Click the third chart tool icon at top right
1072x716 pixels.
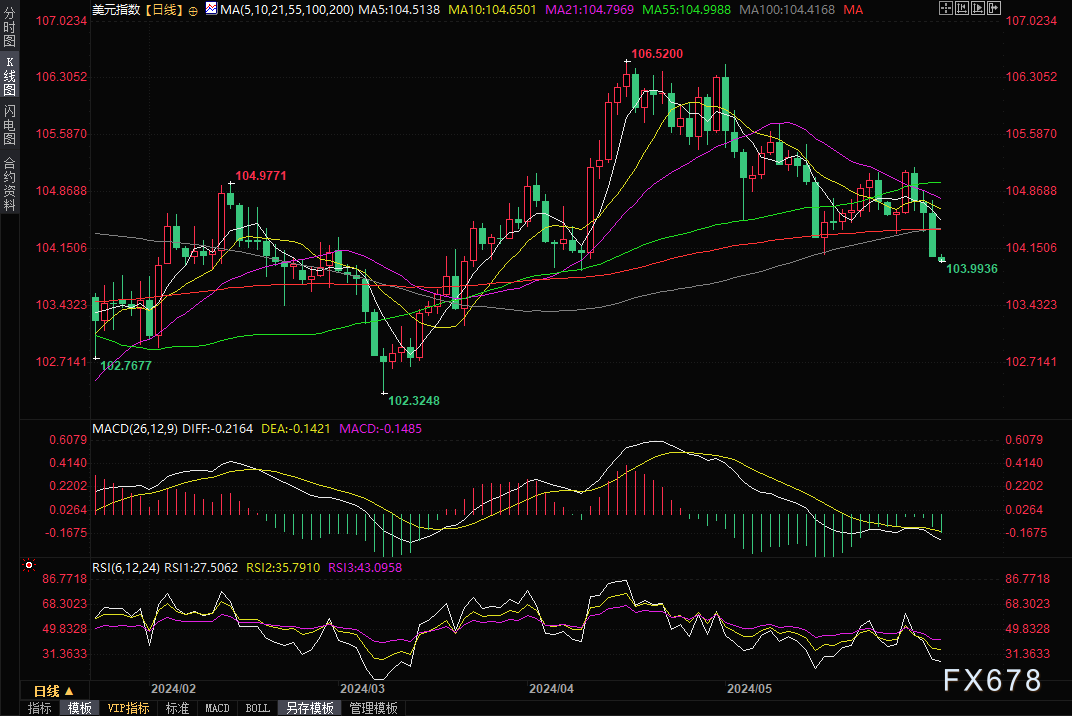click(x=979, y=9)
